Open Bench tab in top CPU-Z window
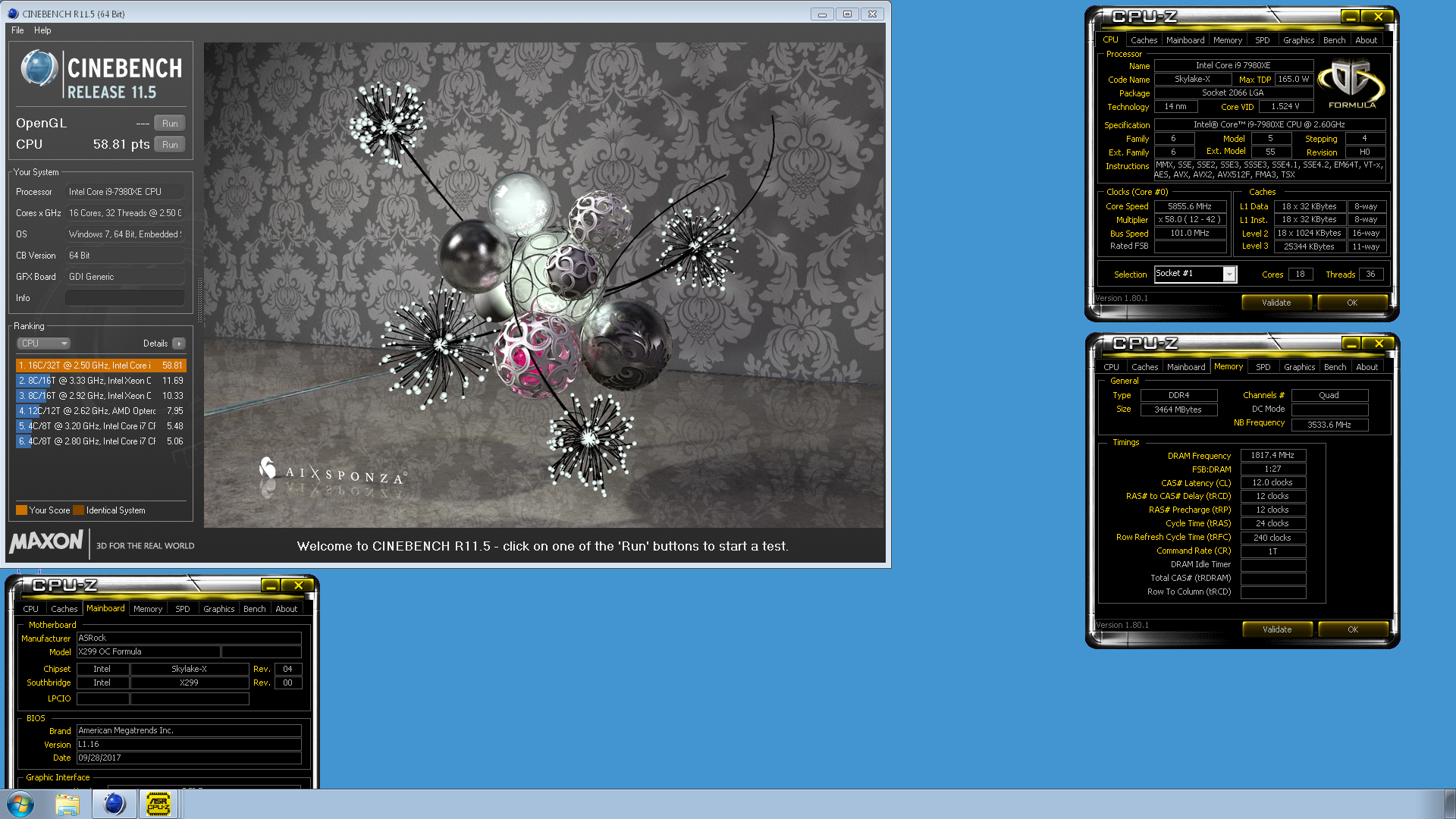The height and width of the screenshot is (819, 1456). 1335,40
